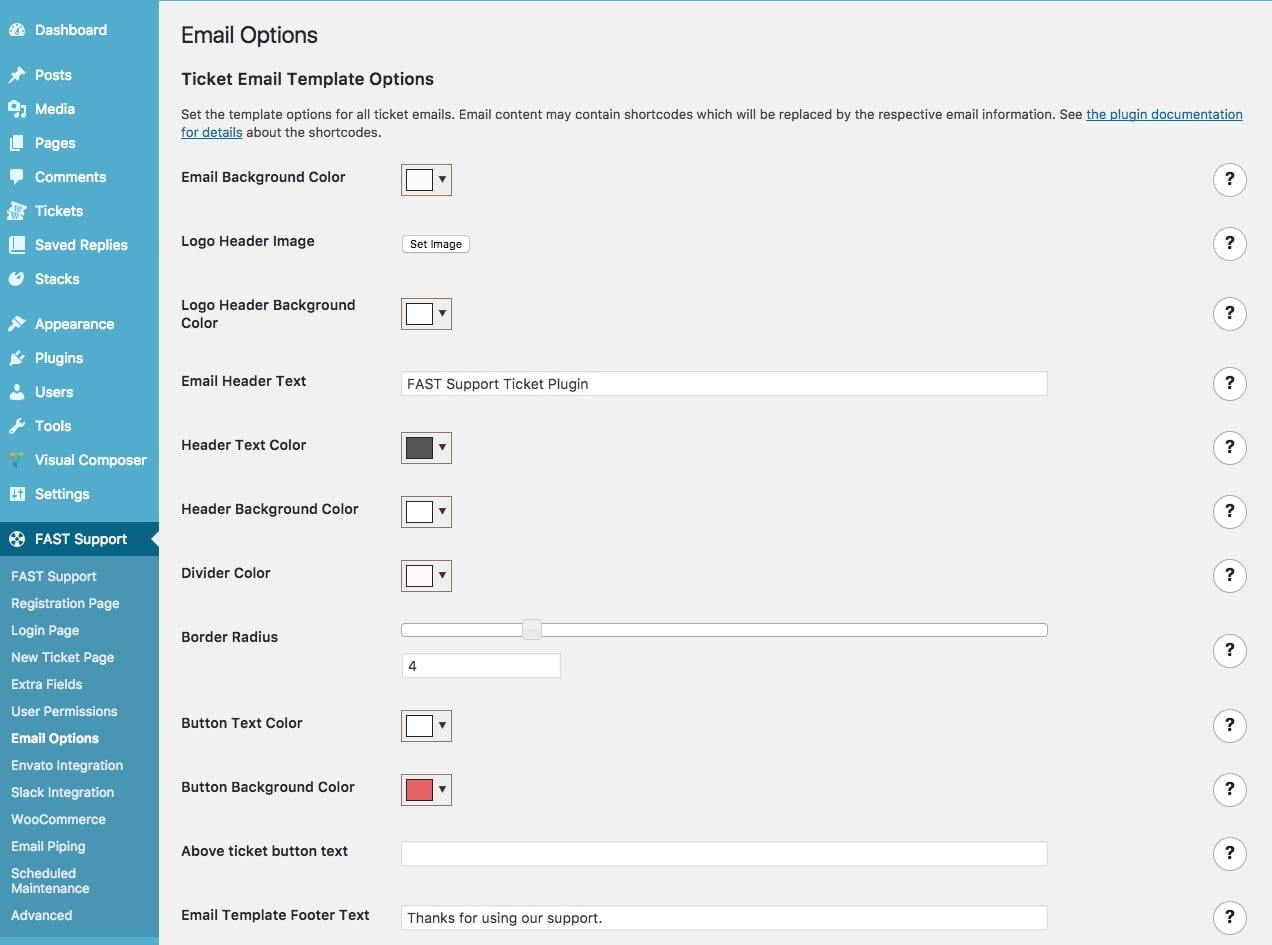Click the Tickets icon in sidebar
Viewport: 1272px width, 945px height.
tap(17, 211)
